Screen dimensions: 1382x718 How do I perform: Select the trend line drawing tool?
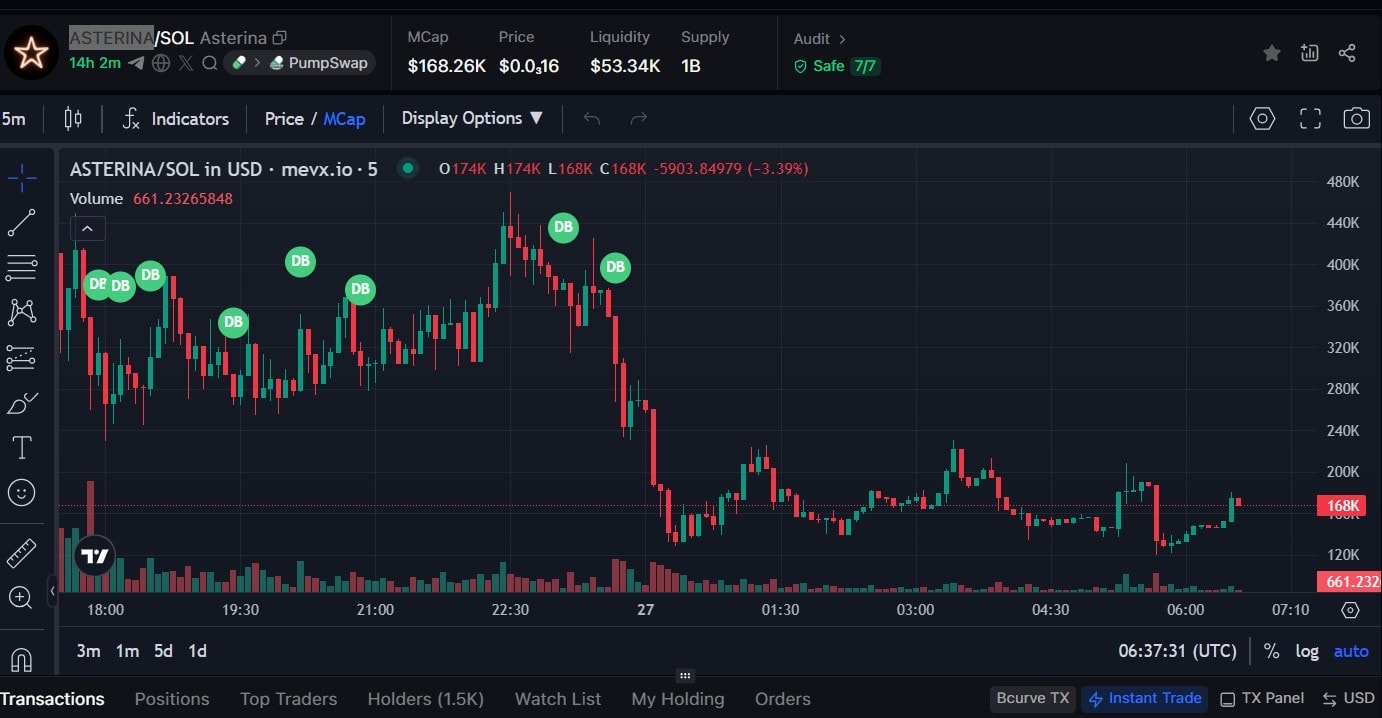click(x=21, y=223)
